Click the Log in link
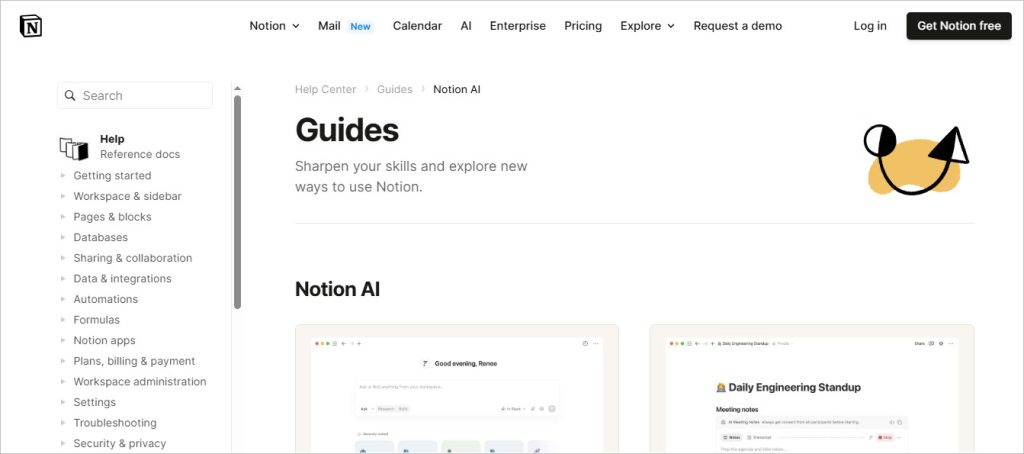1024x454 pixels. click(x=870, y=26)
